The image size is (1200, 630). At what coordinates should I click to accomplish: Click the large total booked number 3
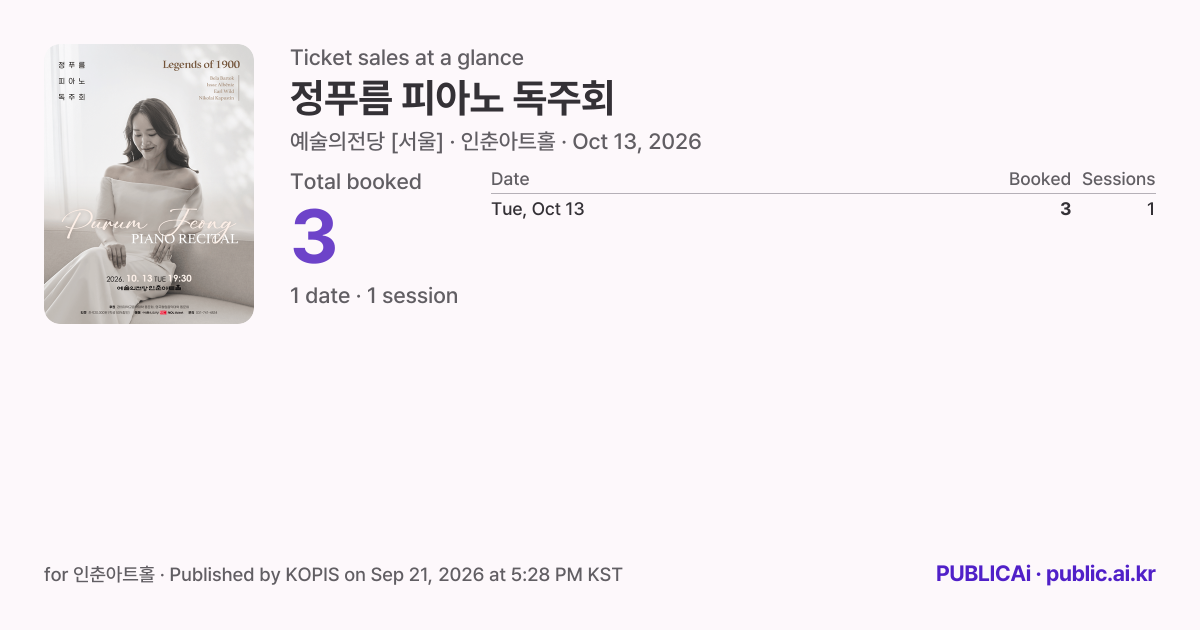[x=314, y=237]
